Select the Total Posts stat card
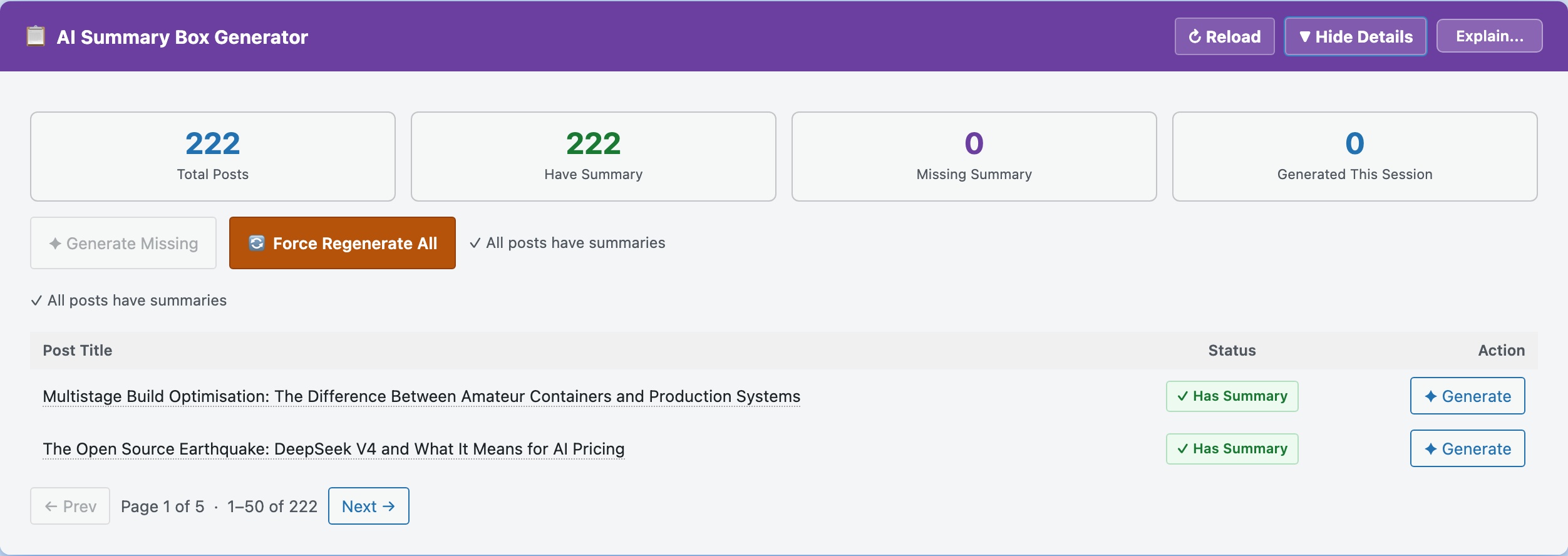Viewport: 1568px width, 556px height. 213,157
